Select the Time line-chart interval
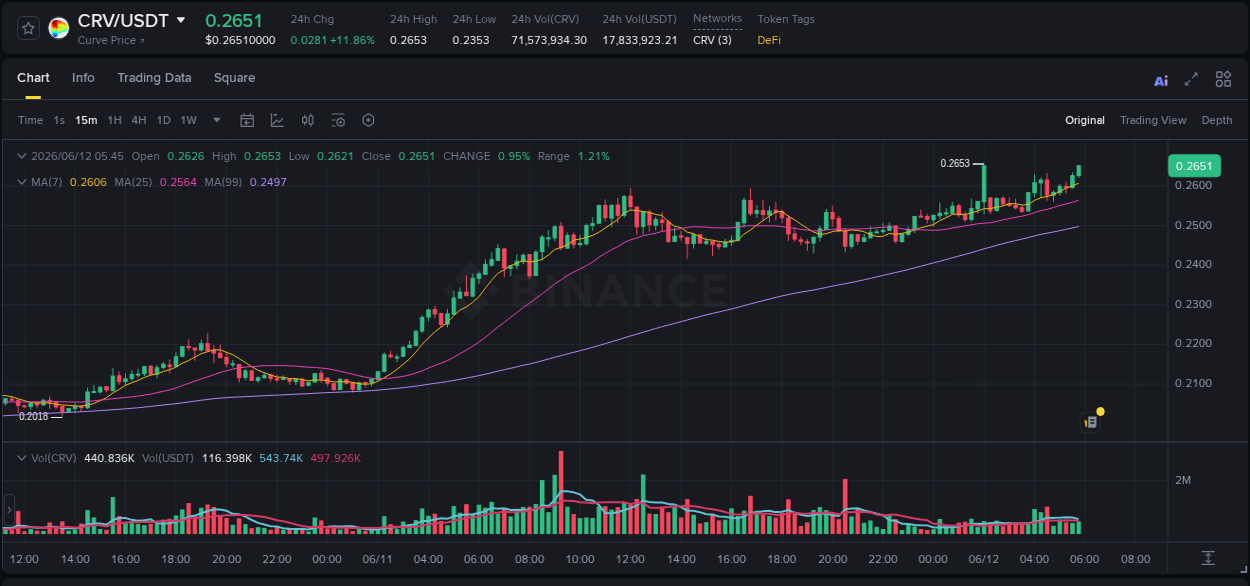This screenshot has width=1250, height=586. (30, 120)
